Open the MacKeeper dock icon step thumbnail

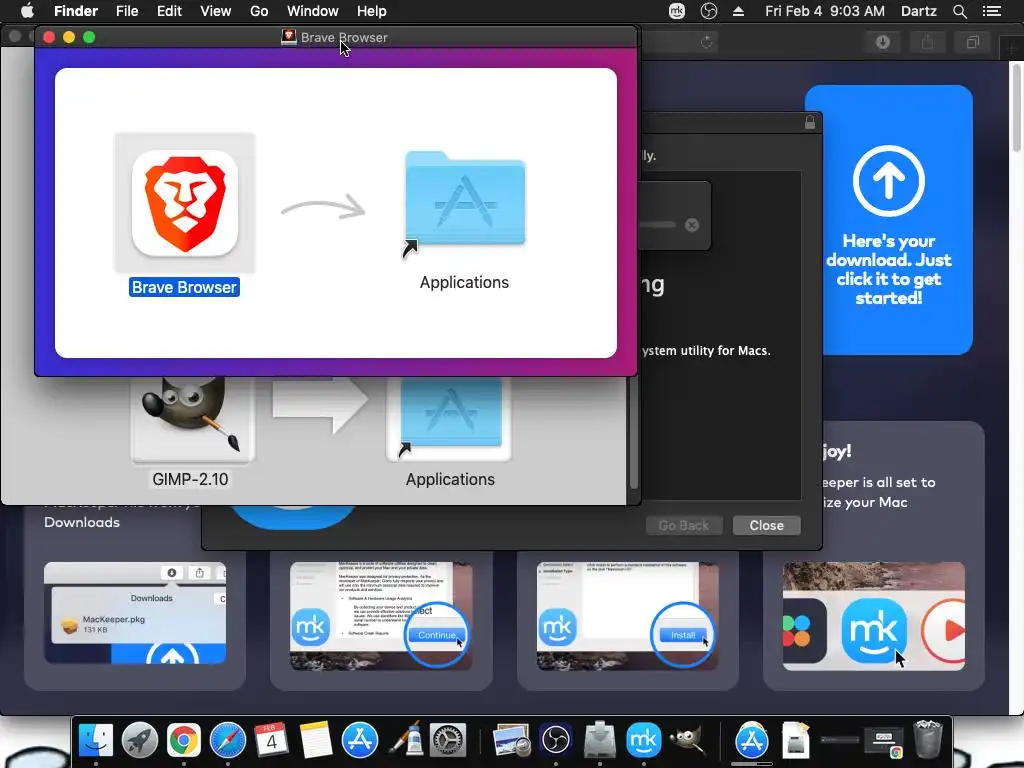click(874, 616)
